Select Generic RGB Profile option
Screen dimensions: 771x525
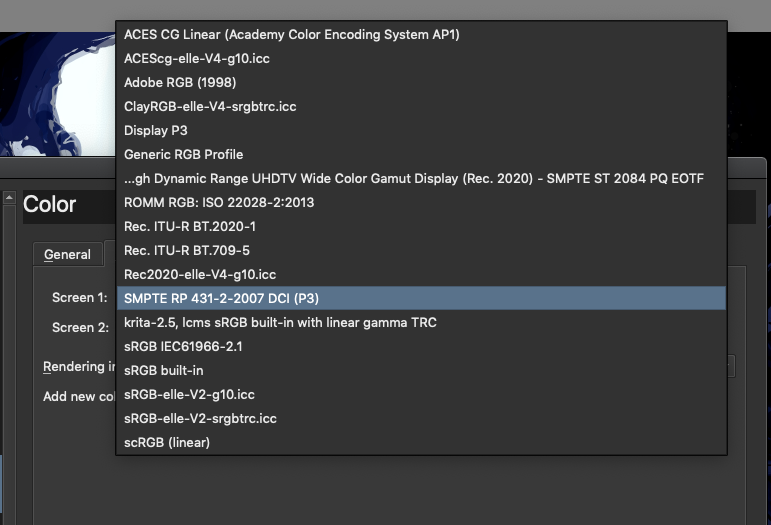pyautogui.click(x=183, y=154)
